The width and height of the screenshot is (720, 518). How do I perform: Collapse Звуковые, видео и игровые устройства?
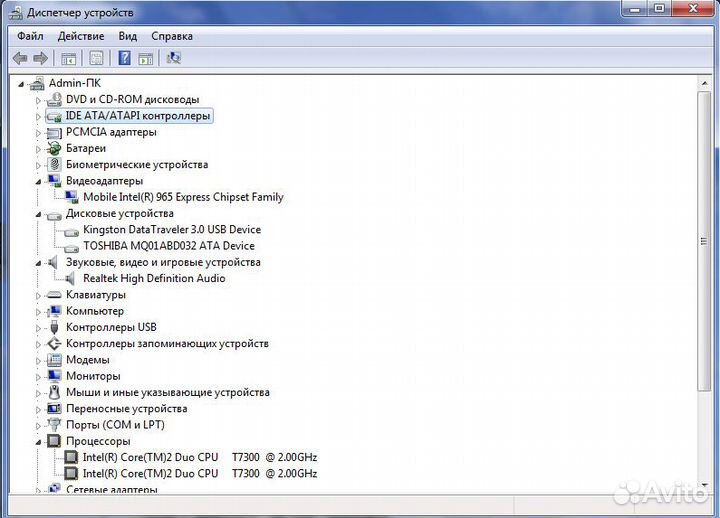tap(39, 263)
